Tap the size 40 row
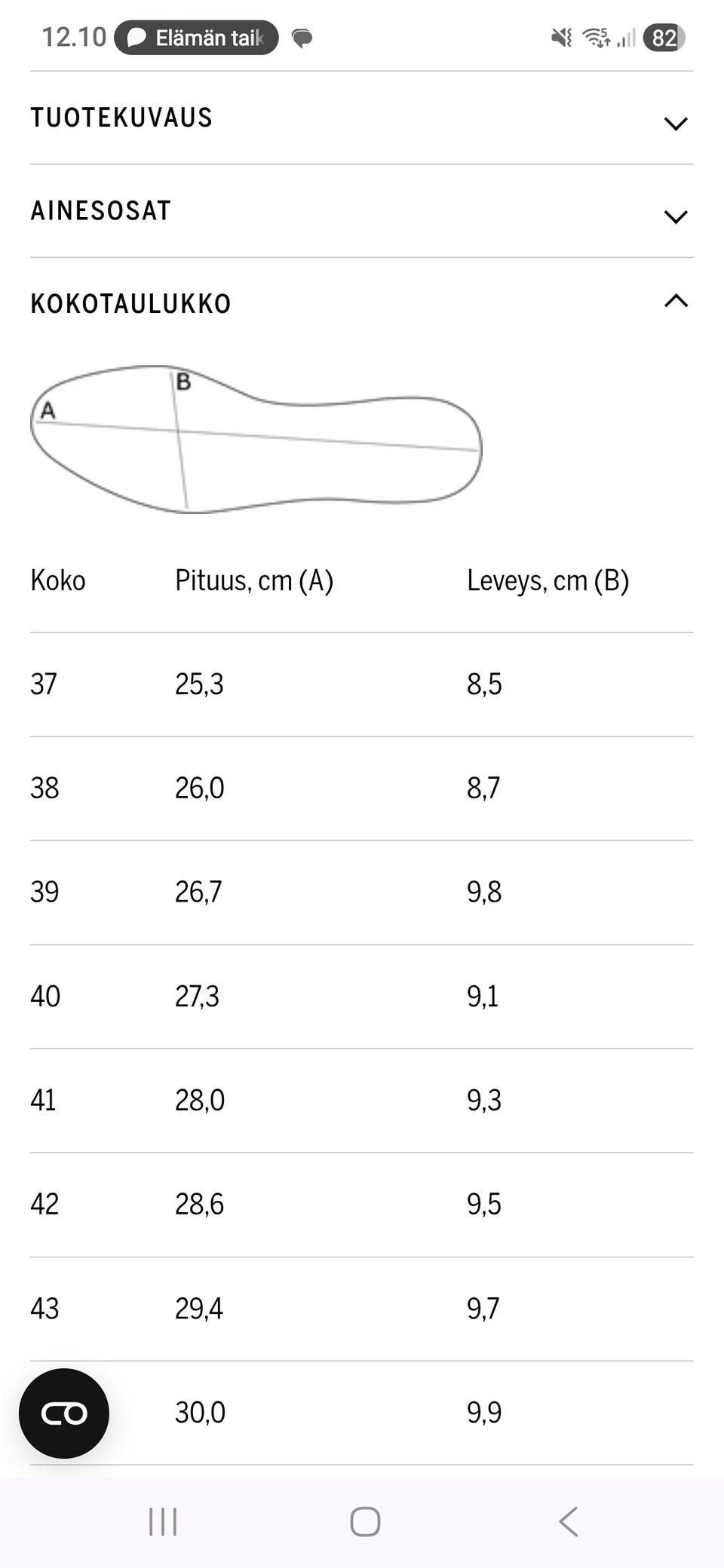Viewport: 724px width, 1568px height. (362, 997)
